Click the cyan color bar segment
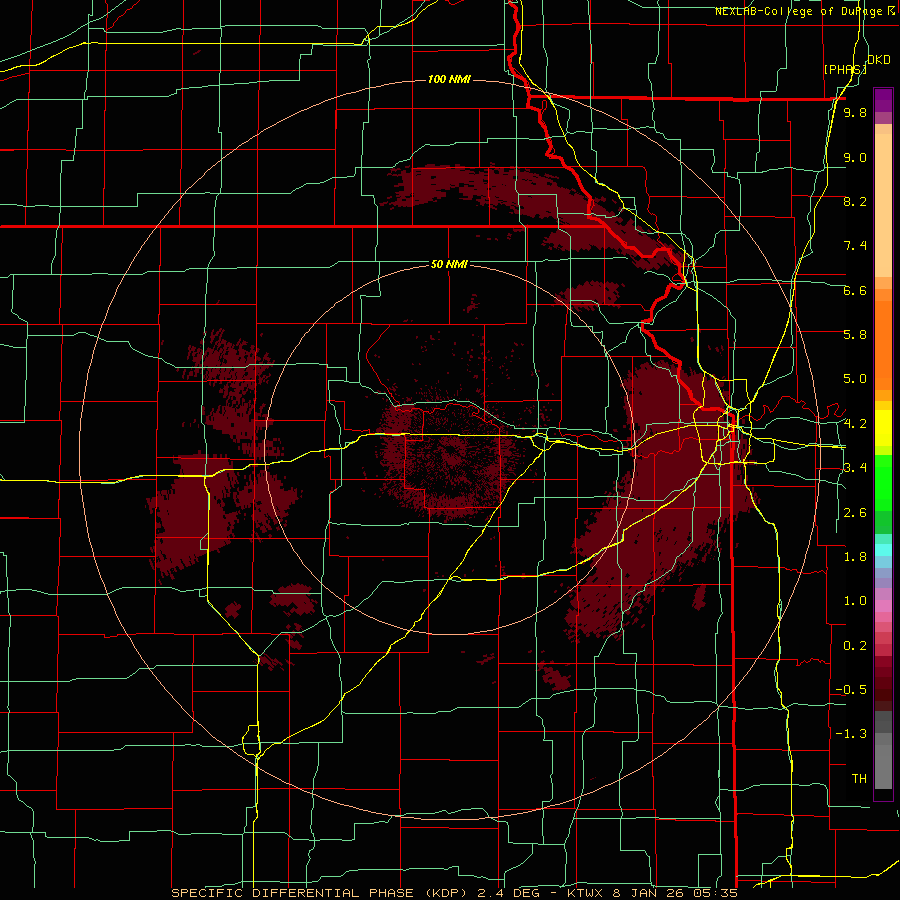Viewport: 900px width, 900px height. 883,549
